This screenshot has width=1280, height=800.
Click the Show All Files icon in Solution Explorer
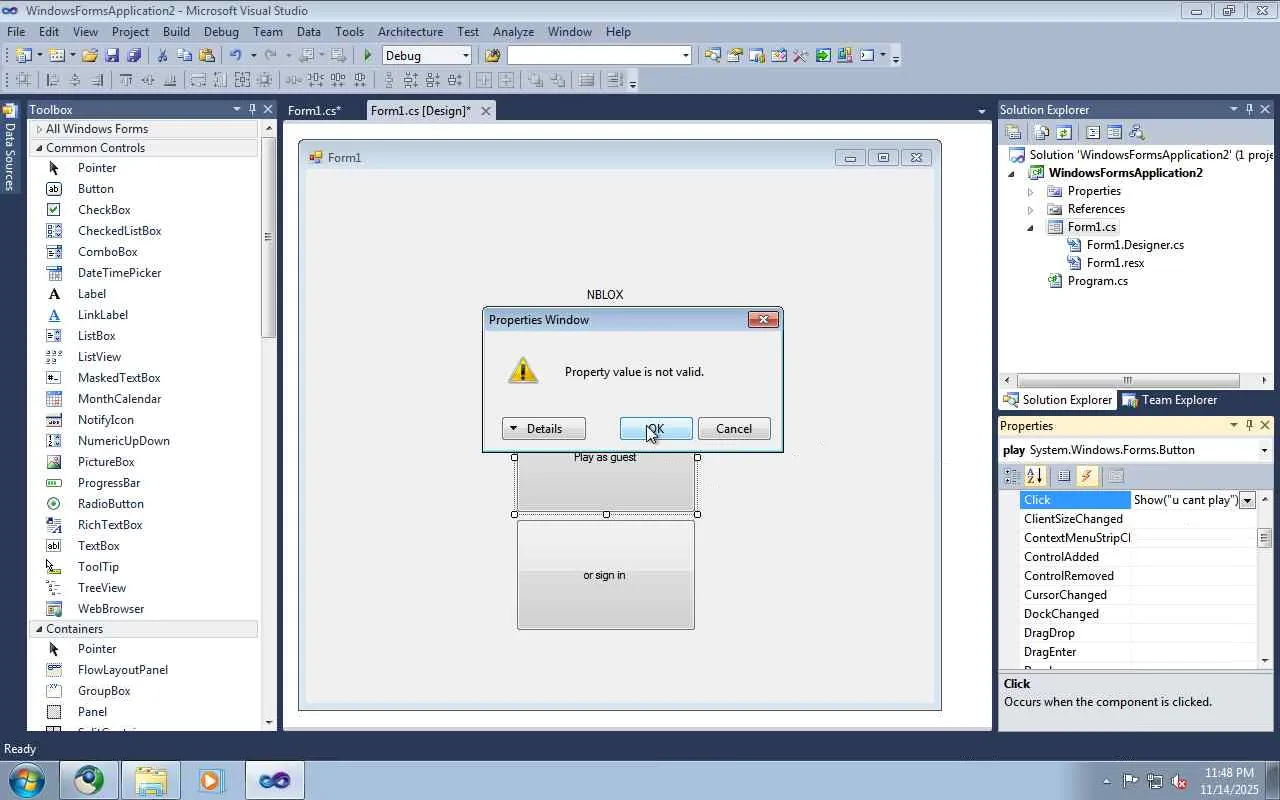point(1042,132)
